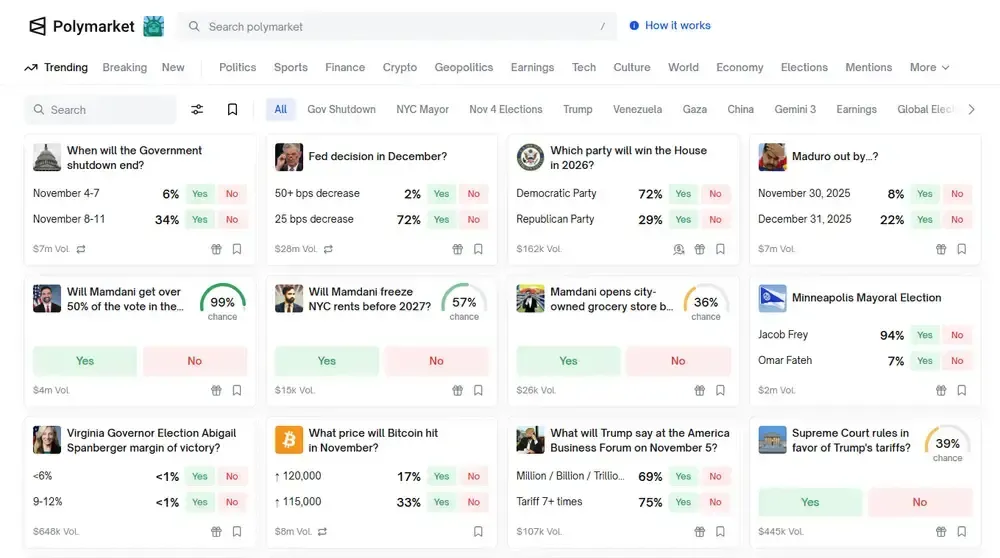1000x558 pixels.
Task: Open the Maduro out by market thumbnail
Action: 772,157
